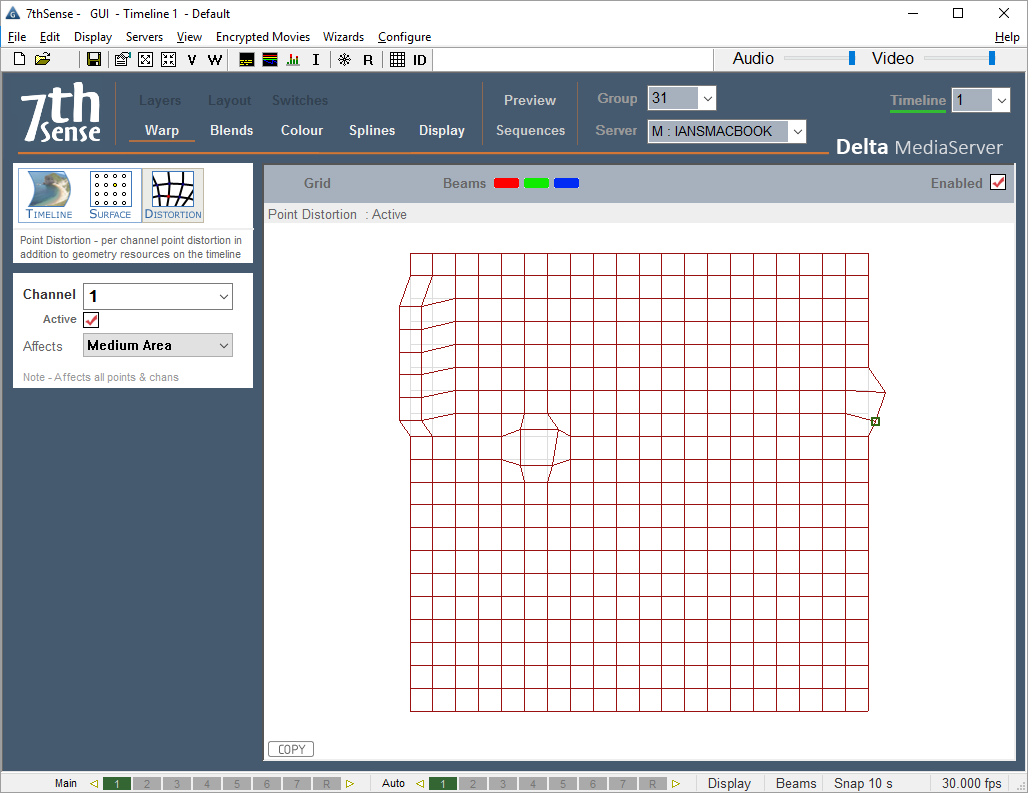Image resolution: width=1028 pixels, height=793 pixels.
Task: Switch to the Blends tab
Action: pyautogui.click(x=231, y=130)
